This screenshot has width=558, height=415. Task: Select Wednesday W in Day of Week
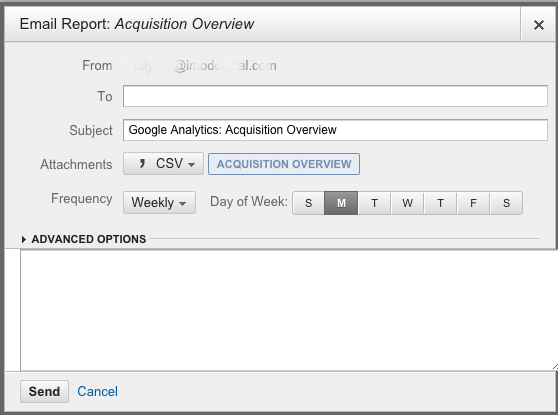(x=407, y=203)
